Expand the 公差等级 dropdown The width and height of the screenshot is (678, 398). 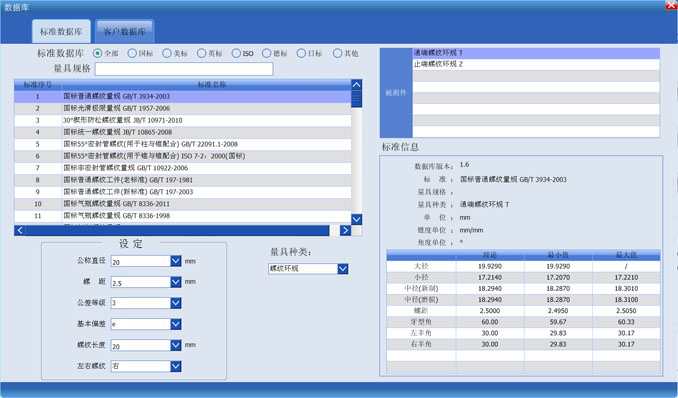(x=176, y=303)
